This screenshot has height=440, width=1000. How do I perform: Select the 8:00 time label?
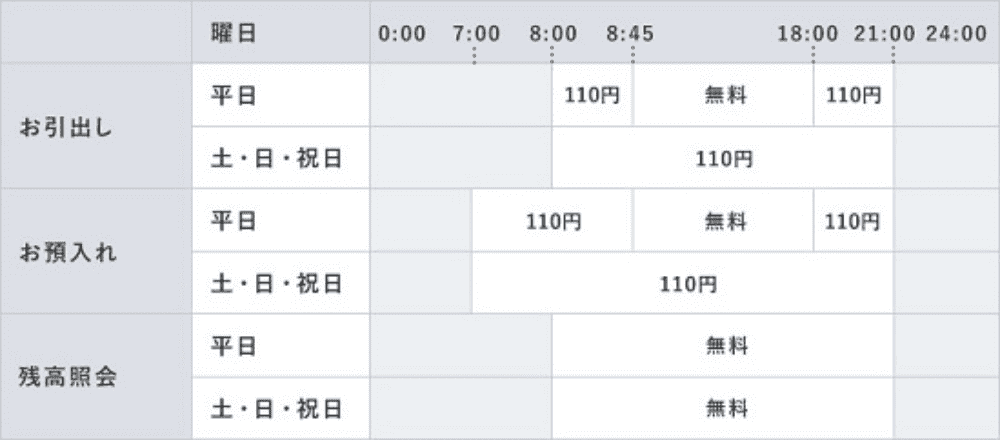[553, 34]
